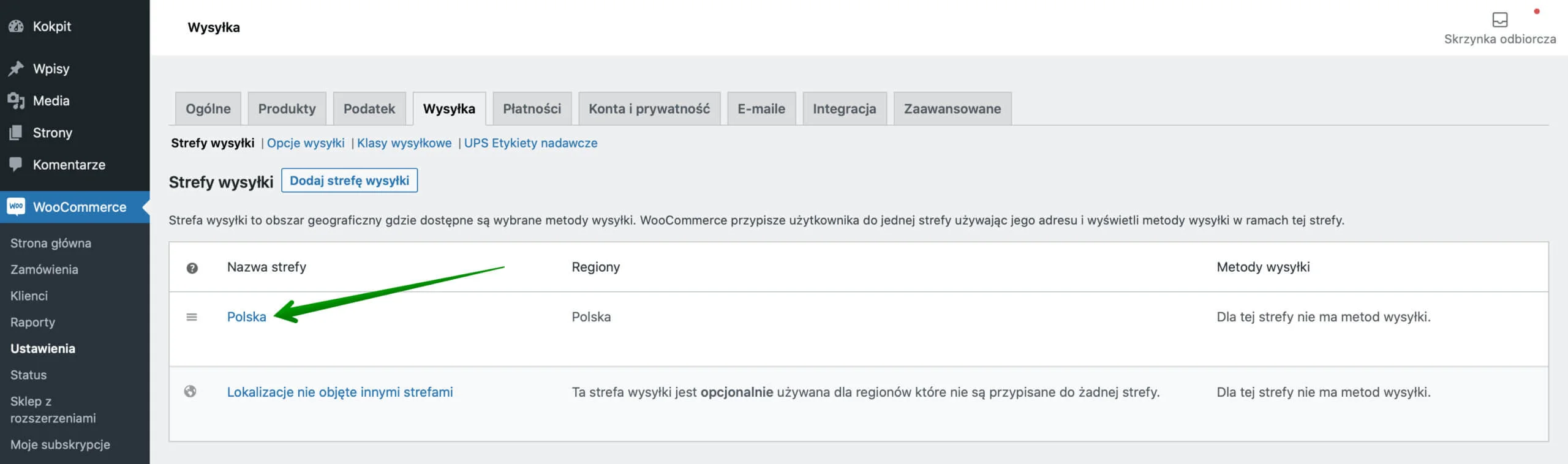This screenshot has height=464, width=1568.
Task: Click the Media library icon
Action: point(16,101)
